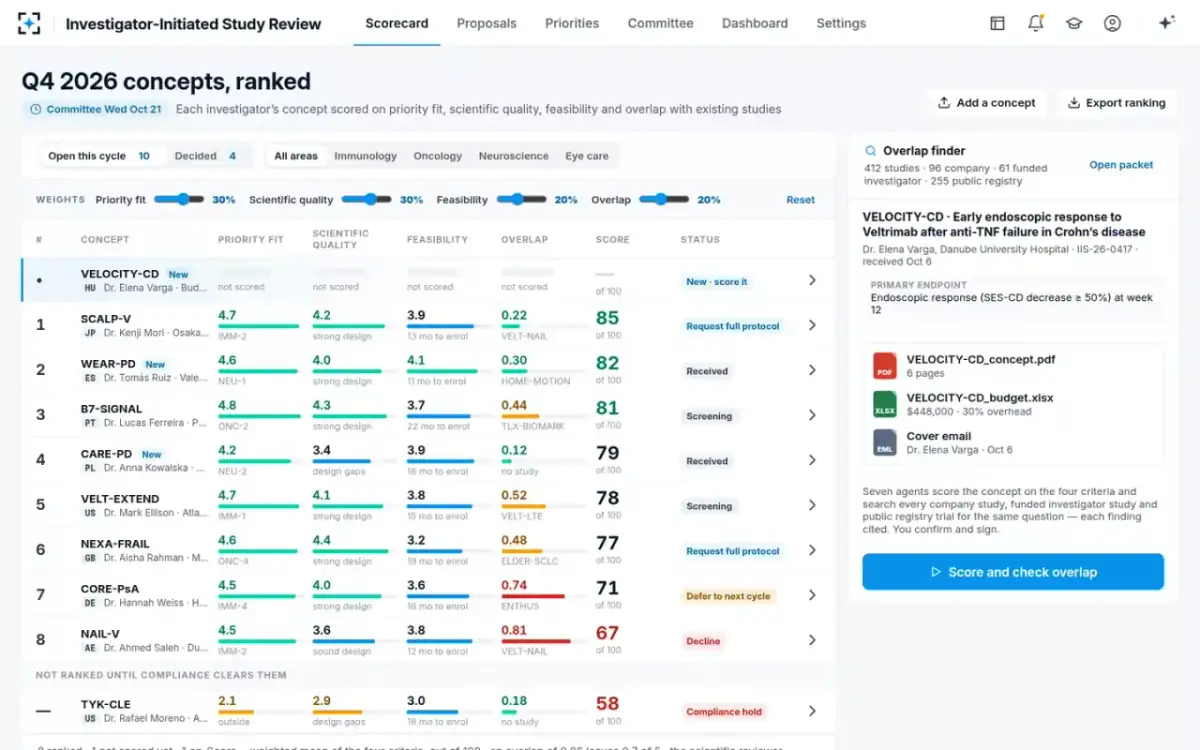Open packet link
The width and height of the screenshot is (1200, 750).
[1121, 165]
